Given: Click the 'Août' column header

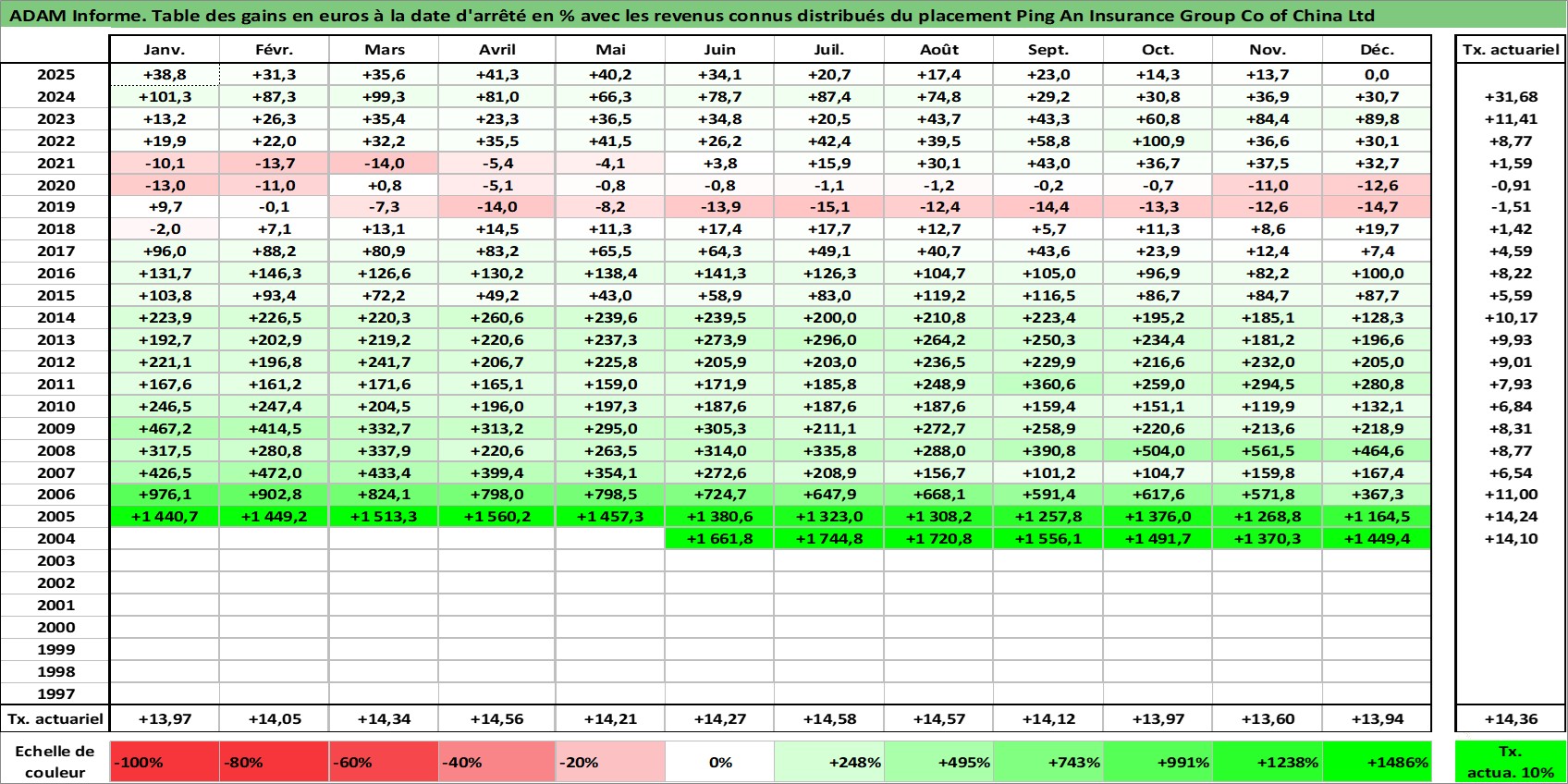Looking at the screenshot, I should pyautogui.click(x=939, y=50).
